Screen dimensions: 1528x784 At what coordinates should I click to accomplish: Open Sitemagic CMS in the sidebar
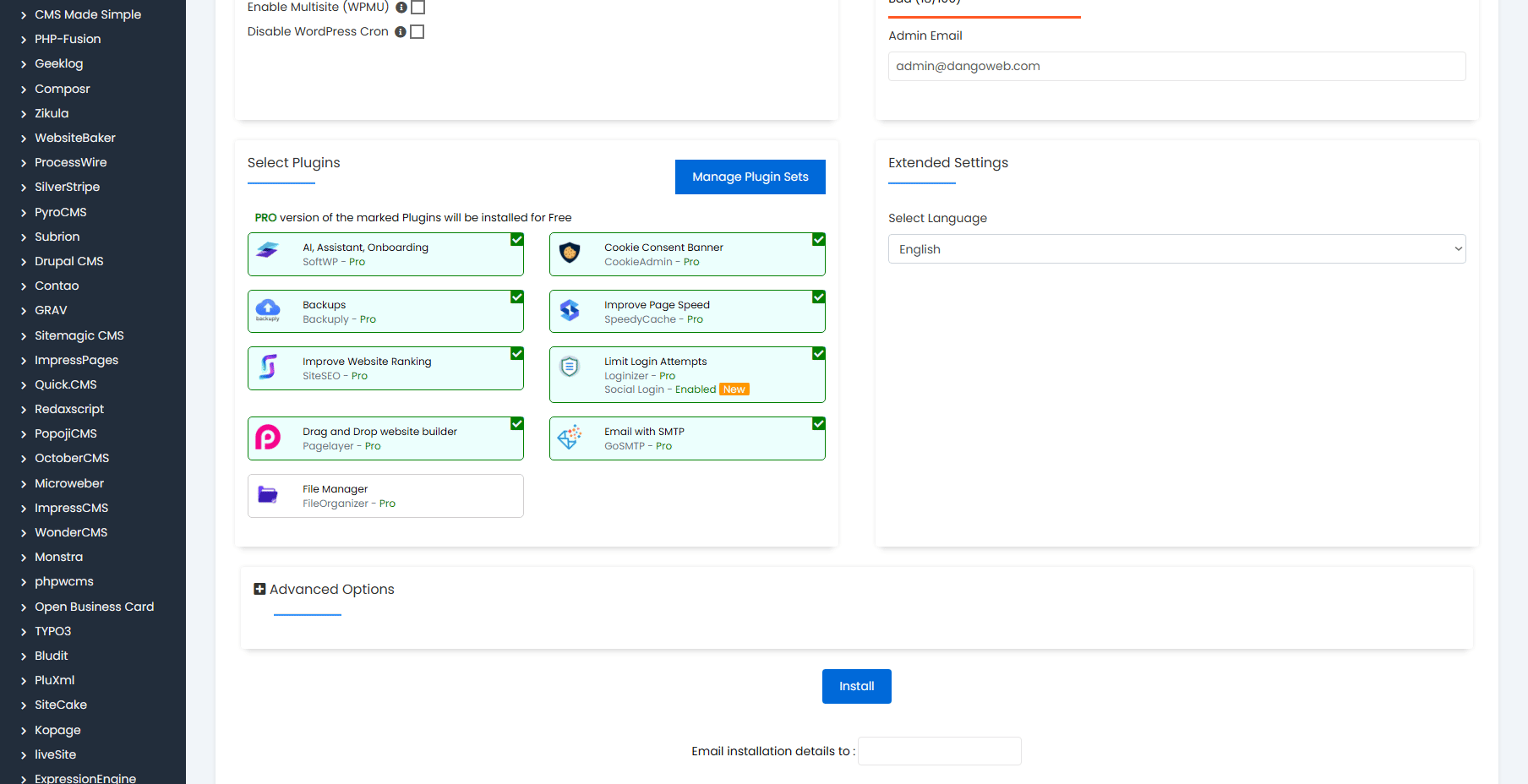tap(79, 335)
